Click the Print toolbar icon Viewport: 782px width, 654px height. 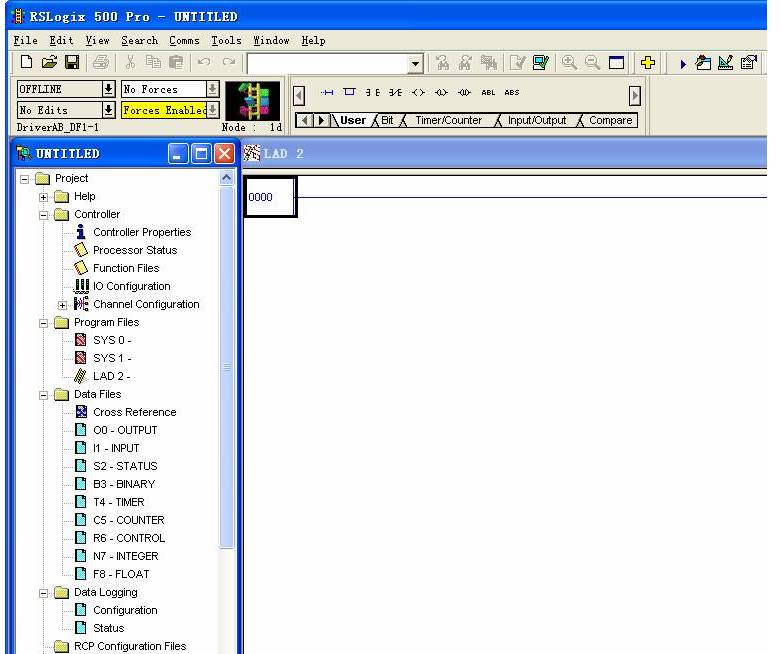tap(101, 62)
